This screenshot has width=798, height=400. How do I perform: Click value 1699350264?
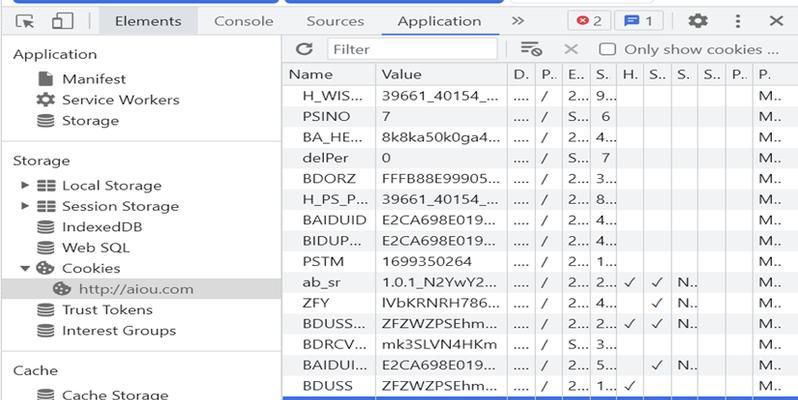(426, 262)
